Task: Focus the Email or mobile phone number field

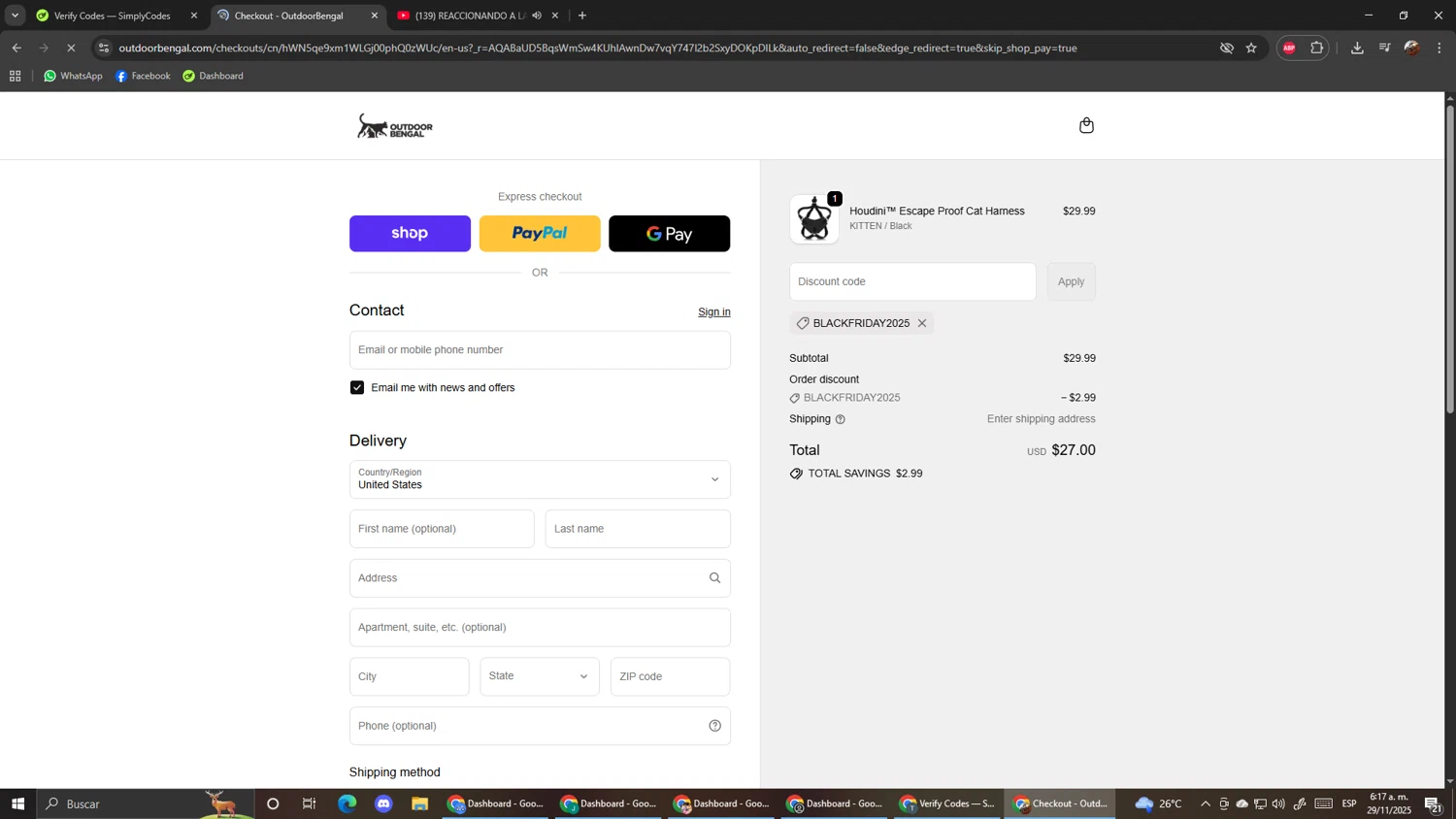Action: [540, 350]
